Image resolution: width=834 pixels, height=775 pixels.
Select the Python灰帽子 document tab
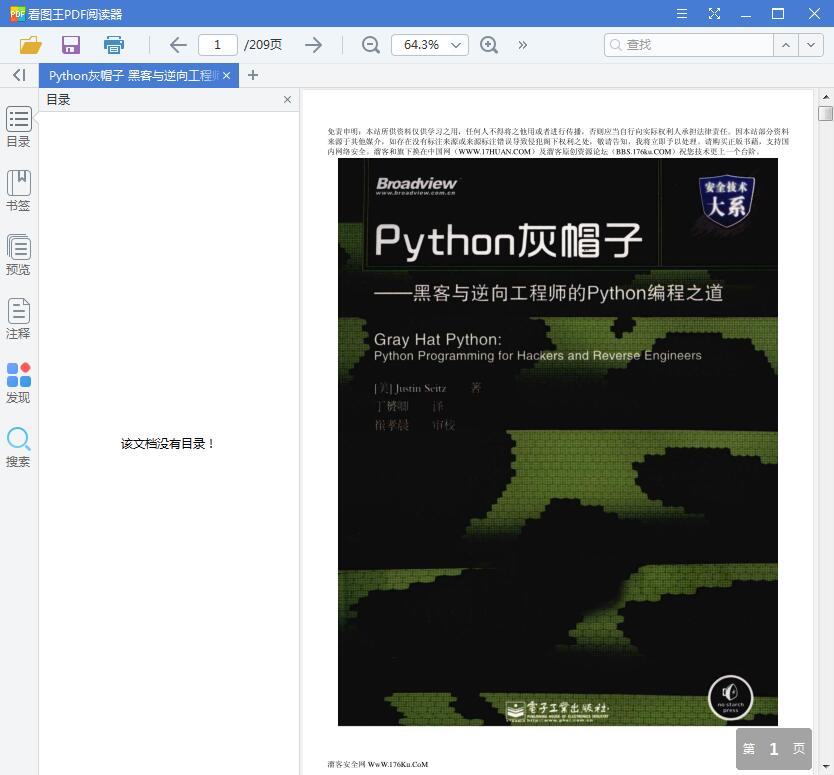click(134, 76)
